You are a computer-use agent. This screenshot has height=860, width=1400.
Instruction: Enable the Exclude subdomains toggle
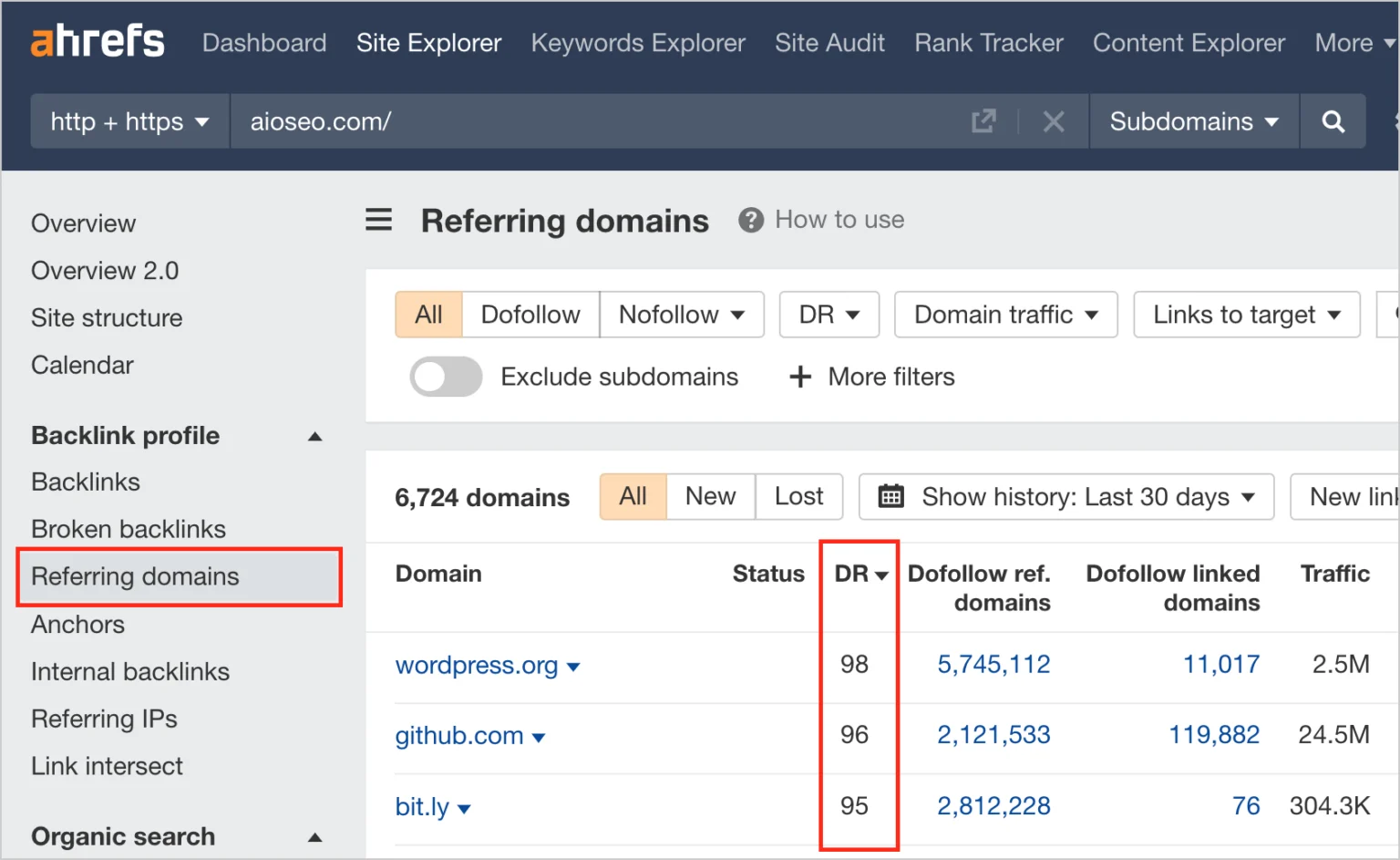click(x=446, y=377)
